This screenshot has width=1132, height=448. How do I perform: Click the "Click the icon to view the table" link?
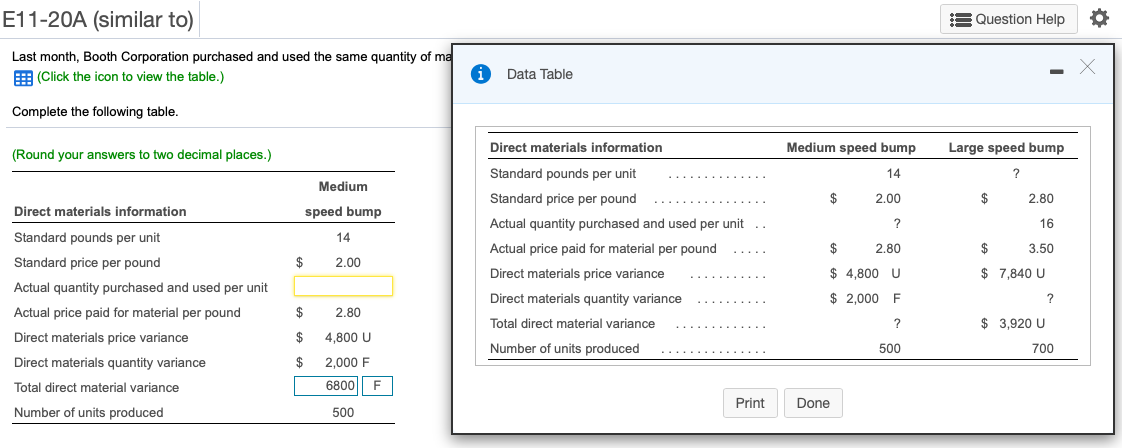pos(130,77)
